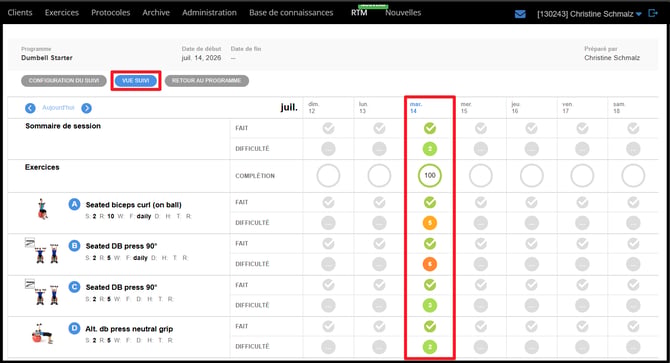Toggle session Fait check for Monday 13
Image resolution: width=670 pixels, height=363 pixels.
point(379,128)
